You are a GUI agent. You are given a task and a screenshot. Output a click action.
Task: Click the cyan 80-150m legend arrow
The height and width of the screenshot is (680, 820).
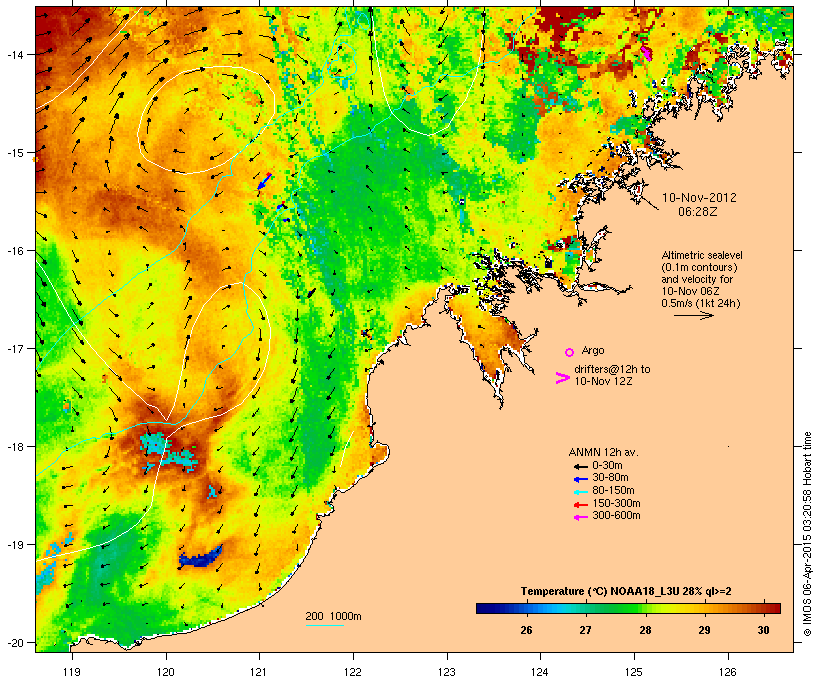[x=581, y=492]
